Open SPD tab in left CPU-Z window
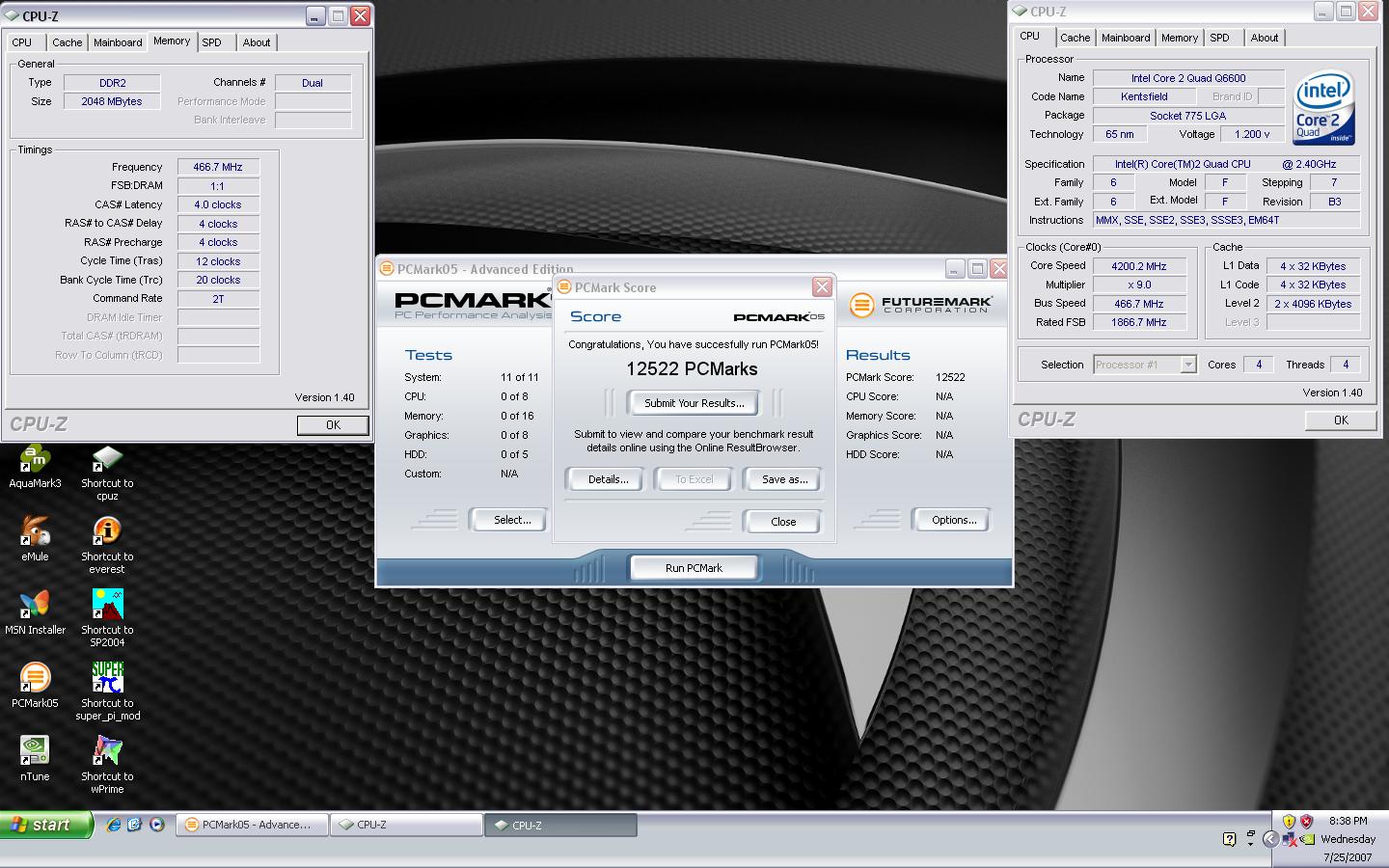This screenshot has width=1389, height=868. pyautogui.click(x=212, y=42)
